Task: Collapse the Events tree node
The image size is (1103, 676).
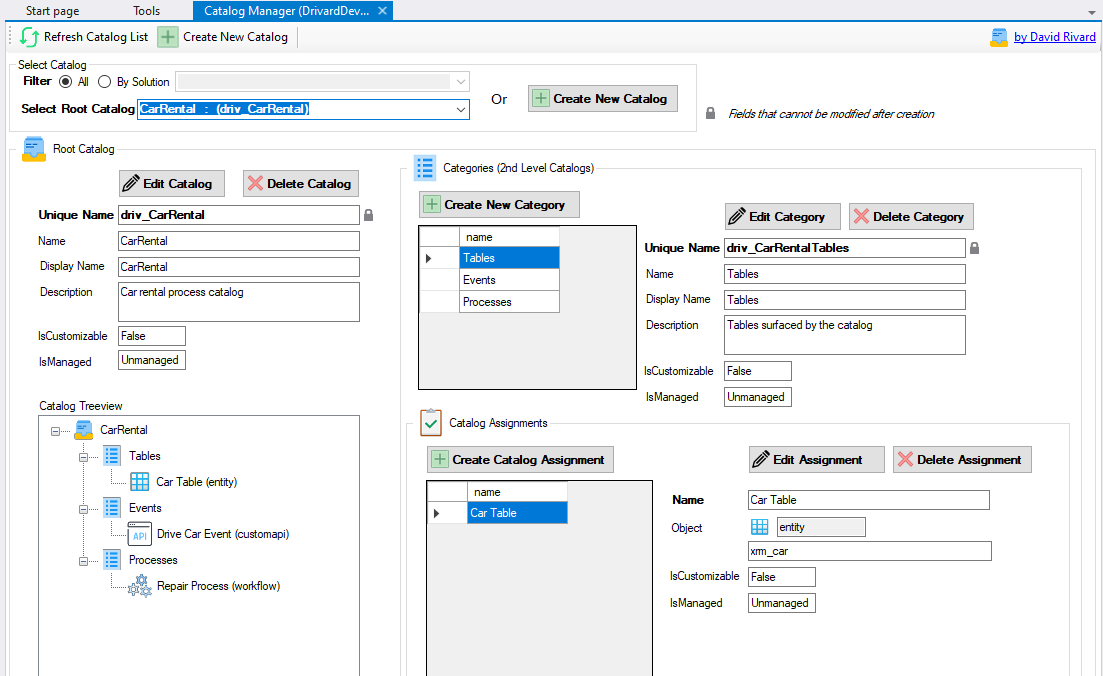Action: click(83, 509)
